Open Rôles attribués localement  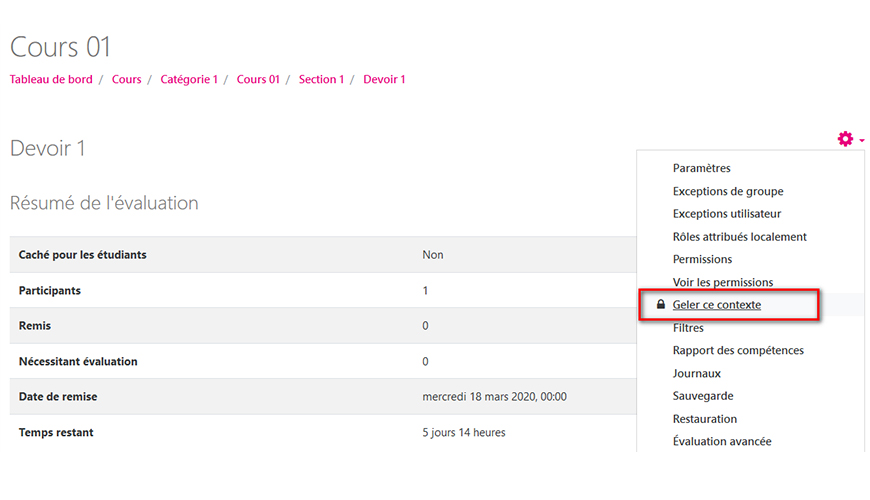pyautogui.click(x=740, y=237)
